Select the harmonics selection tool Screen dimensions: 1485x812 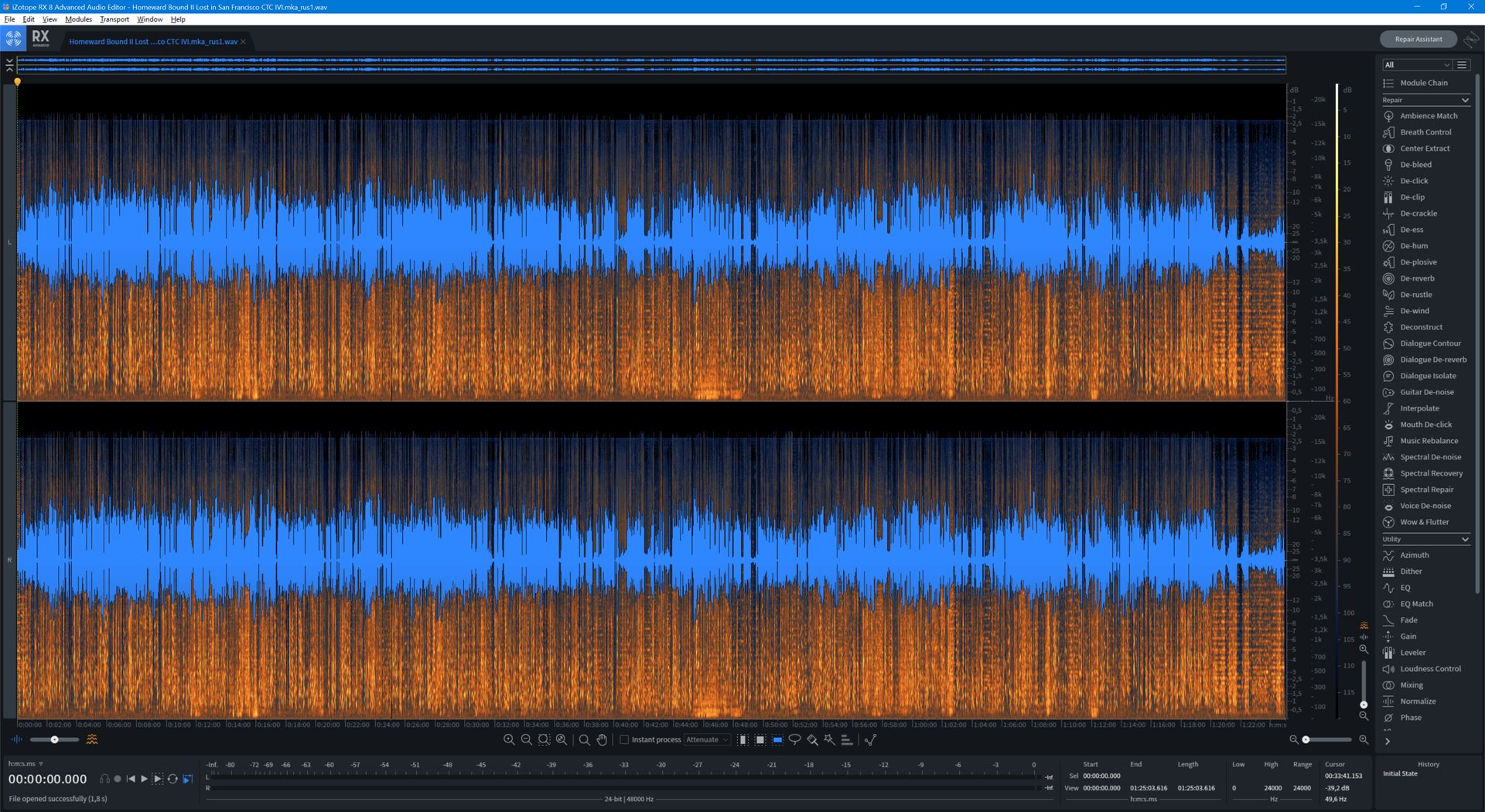point(847,740)
